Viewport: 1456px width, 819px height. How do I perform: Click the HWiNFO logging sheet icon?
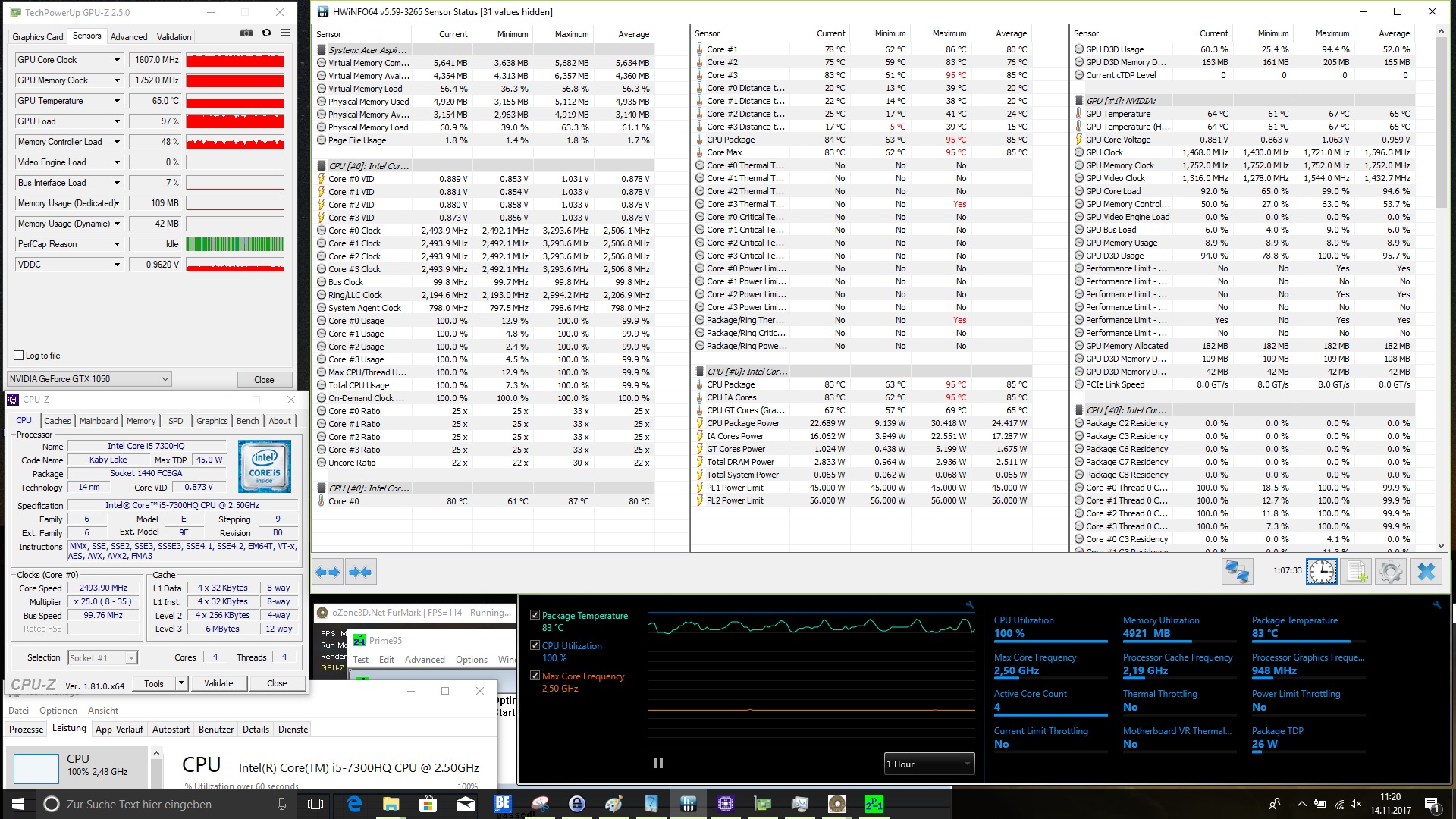click(x=1356, y=572)
